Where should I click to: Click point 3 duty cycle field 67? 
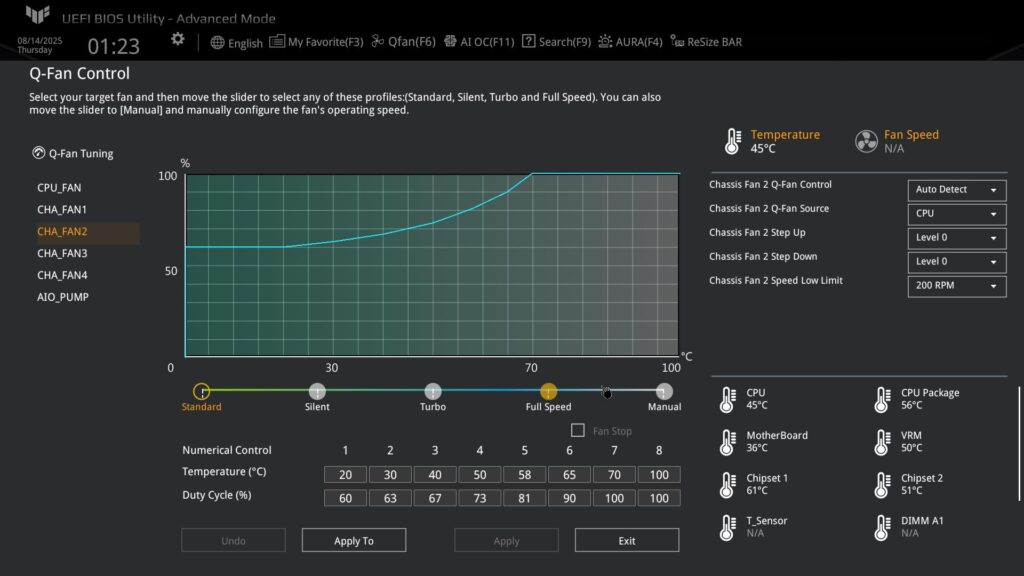[435, 498]
